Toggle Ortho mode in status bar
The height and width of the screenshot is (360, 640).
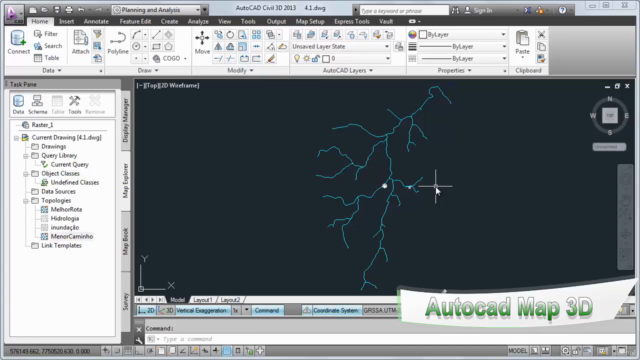click(x=139, y=351)
